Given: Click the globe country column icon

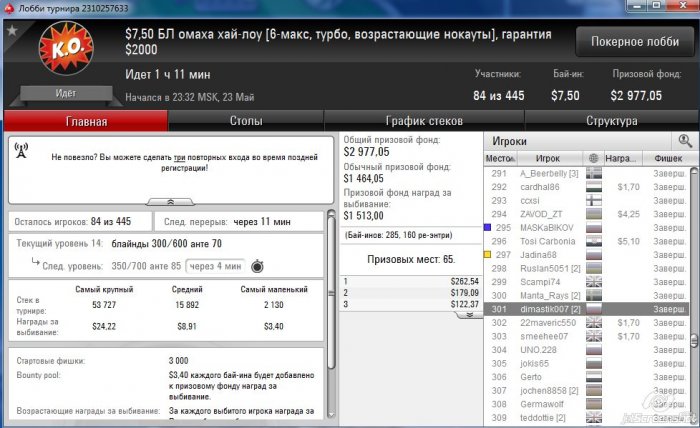Looking at the screenshot, I should point(593,158).
